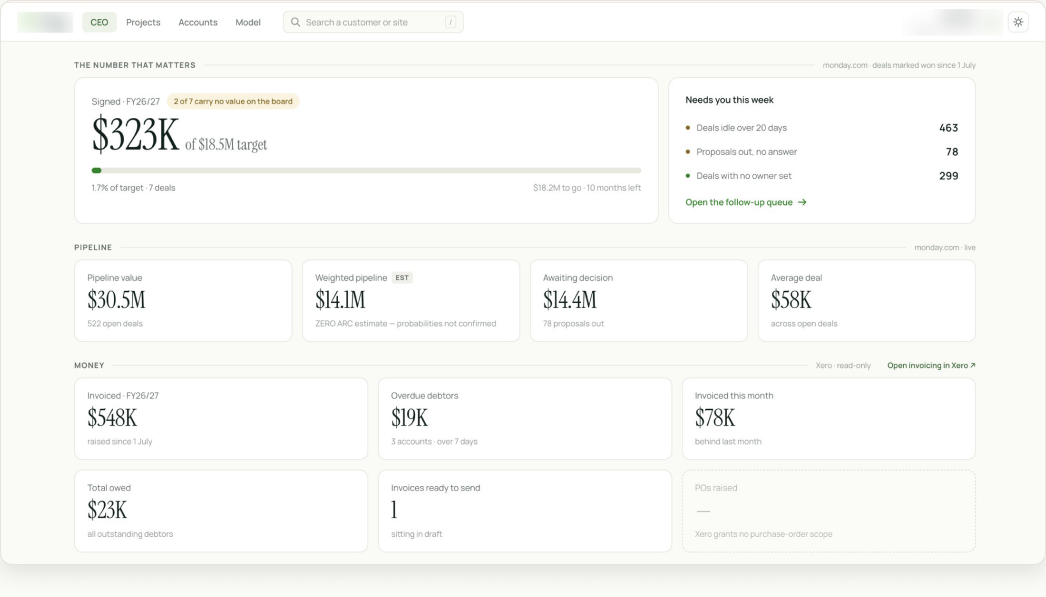1046x597 pixels.
Task: Open the Total owed card
Action: coord(221,511)
